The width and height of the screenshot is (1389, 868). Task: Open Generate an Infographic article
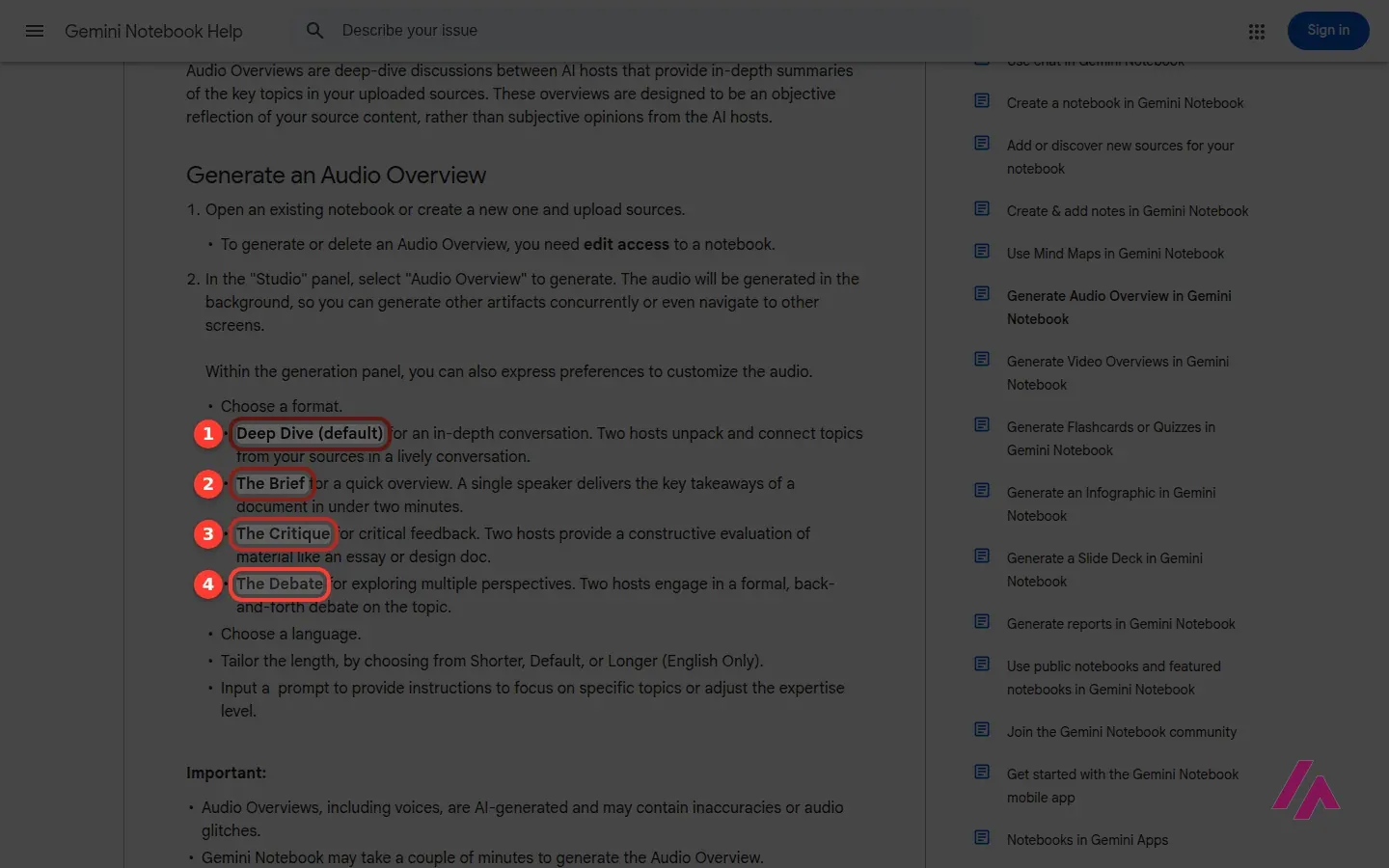[1111, 504]
